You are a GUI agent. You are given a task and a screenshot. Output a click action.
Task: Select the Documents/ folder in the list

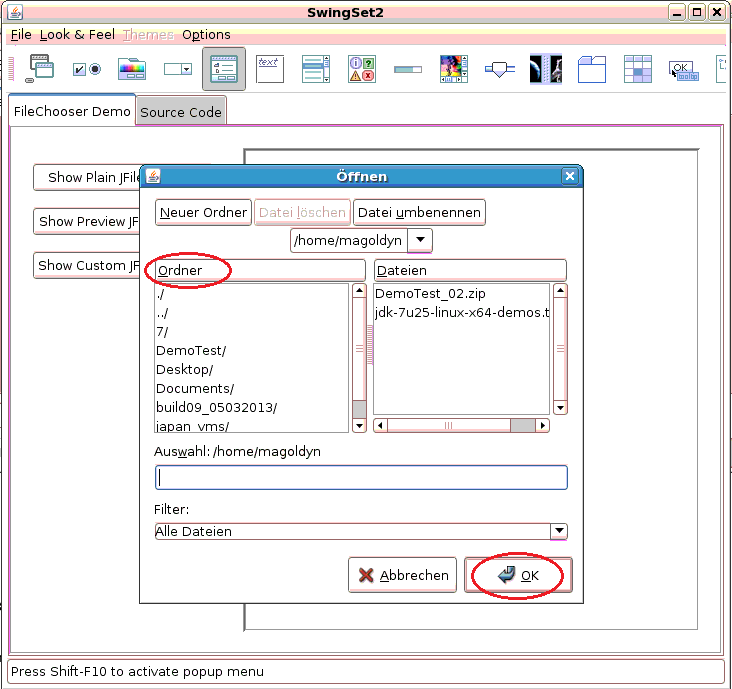(x=195, y=388)
